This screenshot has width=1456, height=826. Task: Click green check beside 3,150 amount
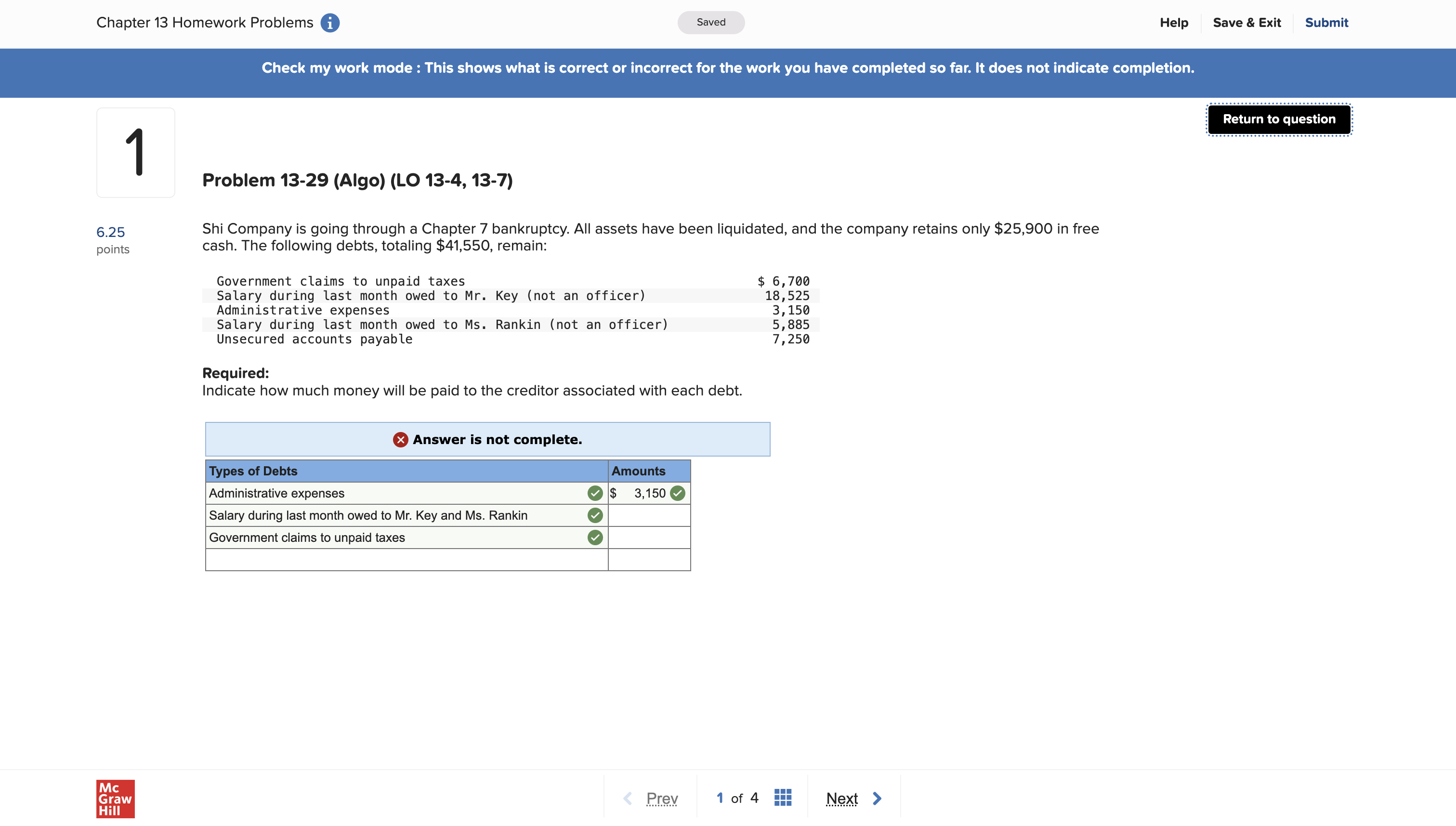pyautogui.click(x=677, y=493)
